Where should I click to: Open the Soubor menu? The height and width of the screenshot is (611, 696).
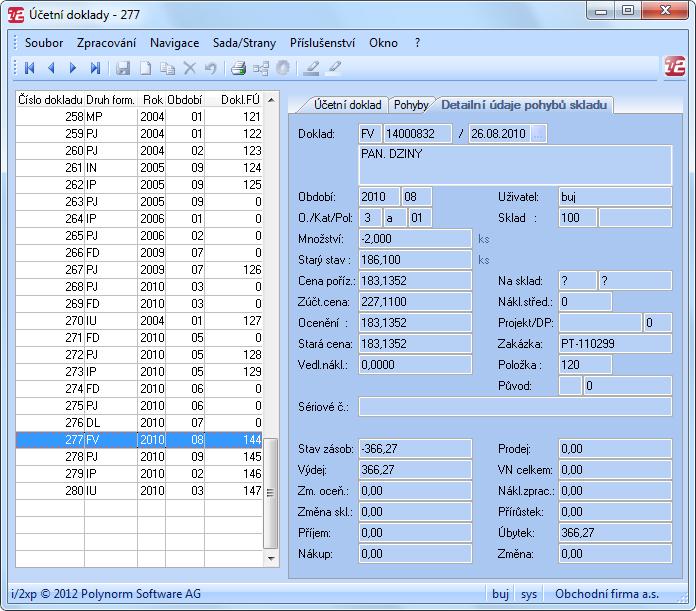[x=44, y=43]
